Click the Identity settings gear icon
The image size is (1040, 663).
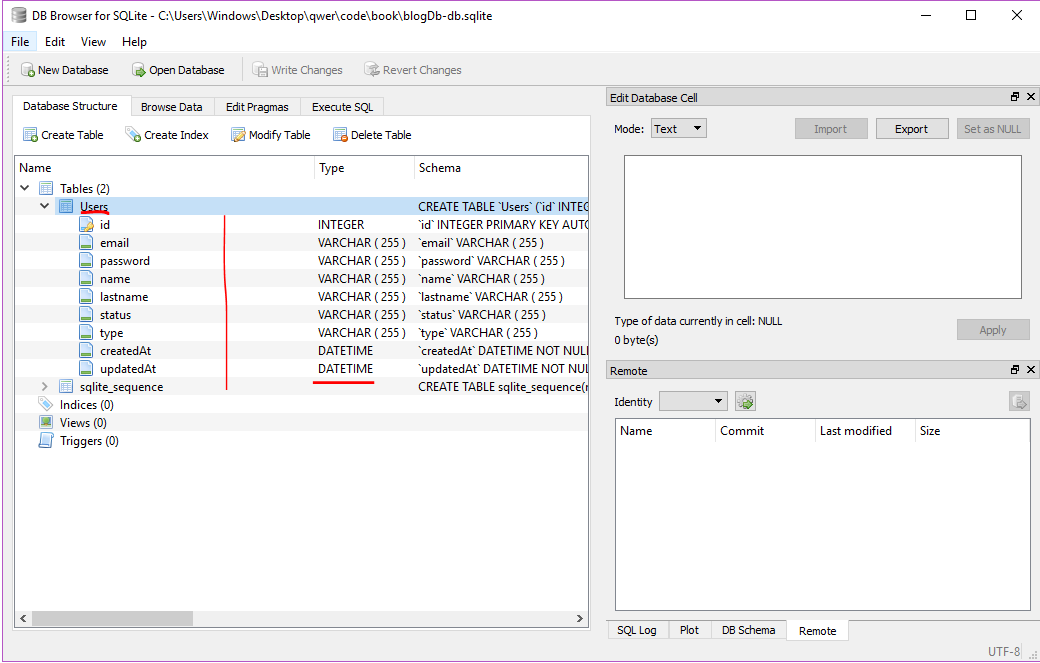(745, 400)
